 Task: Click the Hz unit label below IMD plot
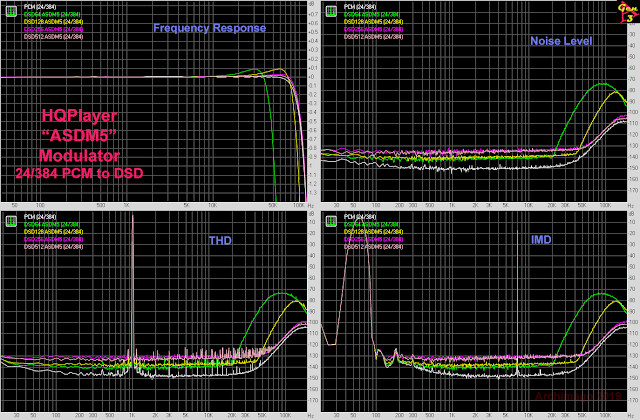631,416
